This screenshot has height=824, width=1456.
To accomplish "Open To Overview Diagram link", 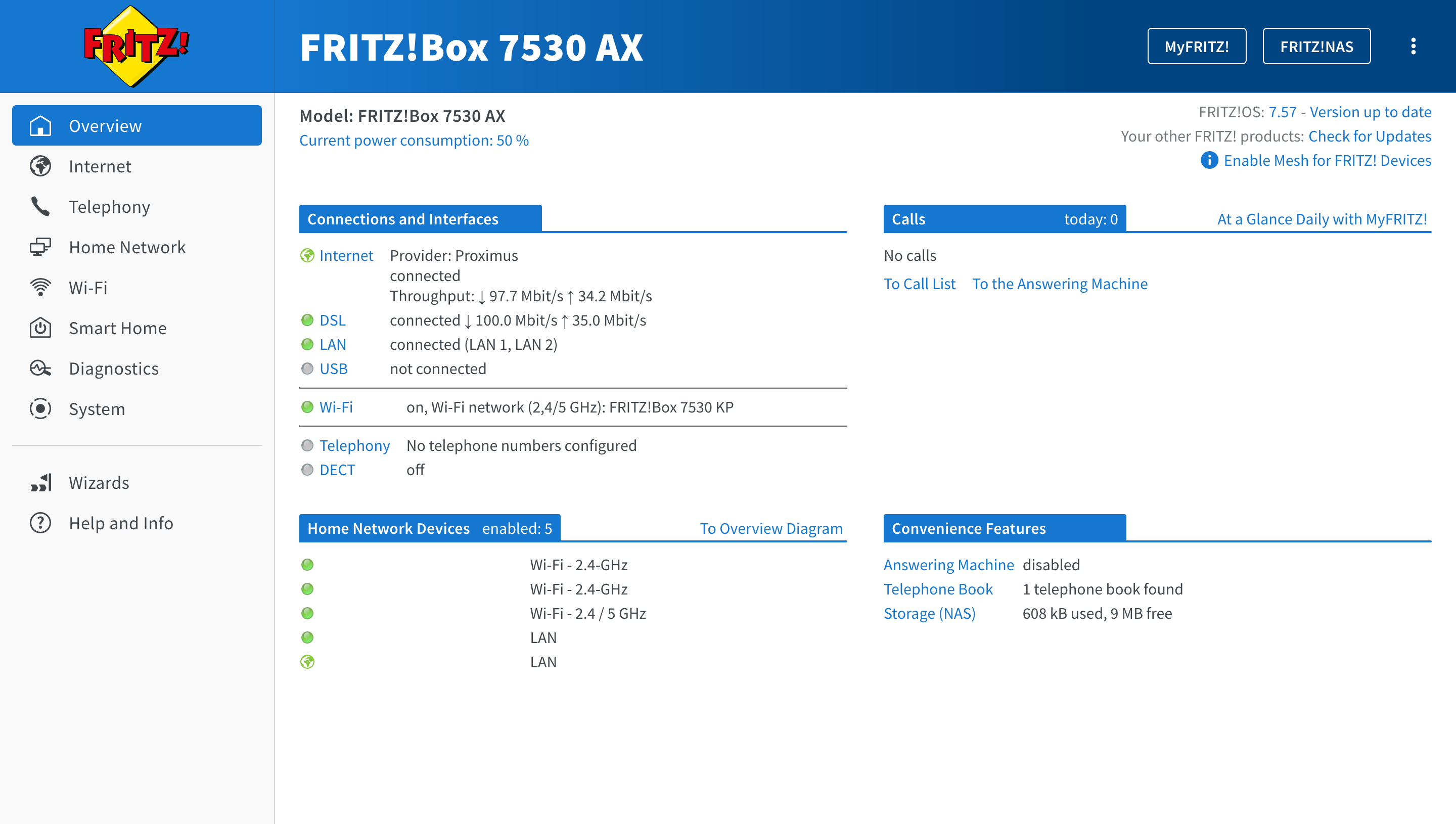I will click(x=771, y=528).
